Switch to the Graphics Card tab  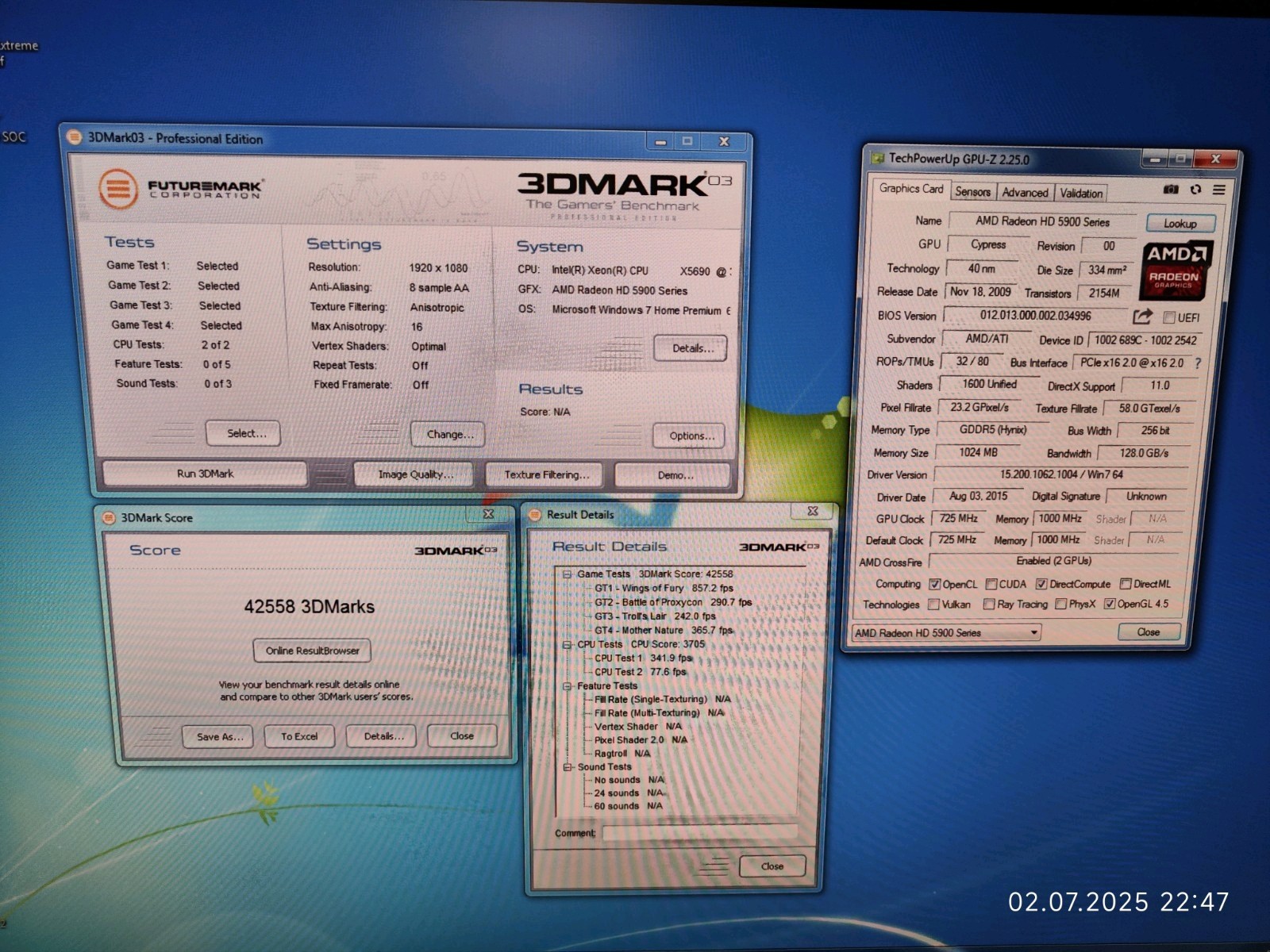pos(910,189)
